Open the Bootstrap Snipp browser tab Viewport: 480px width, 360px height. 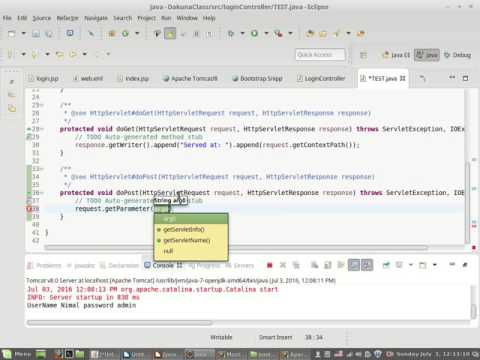coord(257,79)
